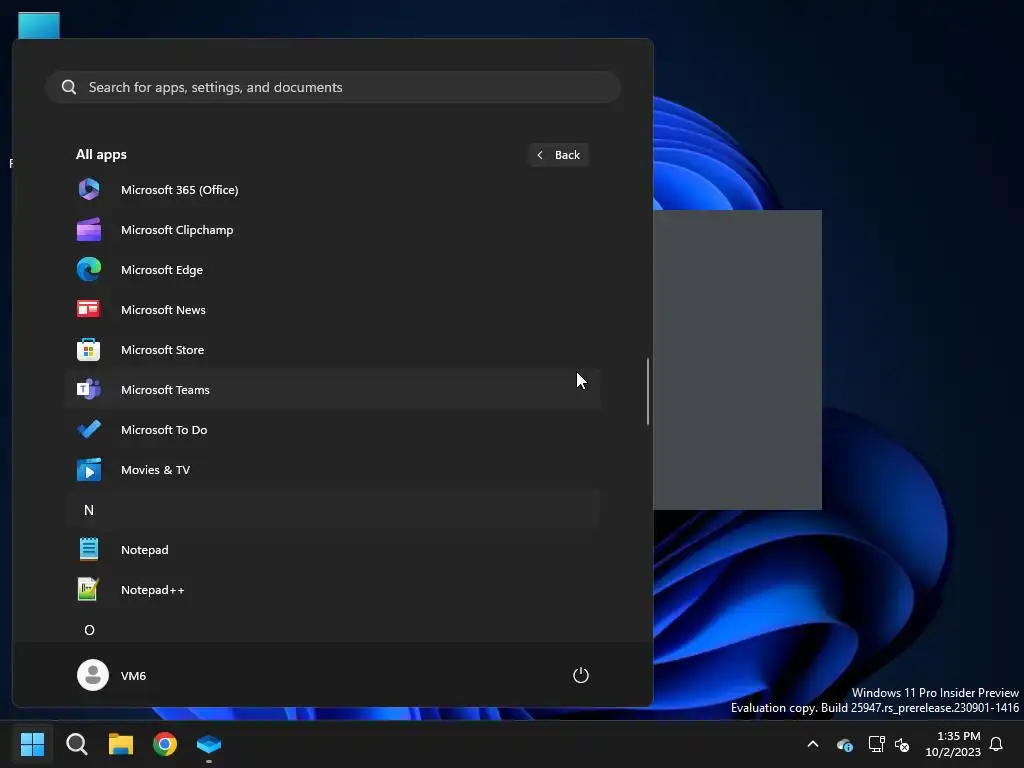Click the blue layered app icon on taskbar
The height and width of the screenshot is (768, 1024).
point(209,744)
